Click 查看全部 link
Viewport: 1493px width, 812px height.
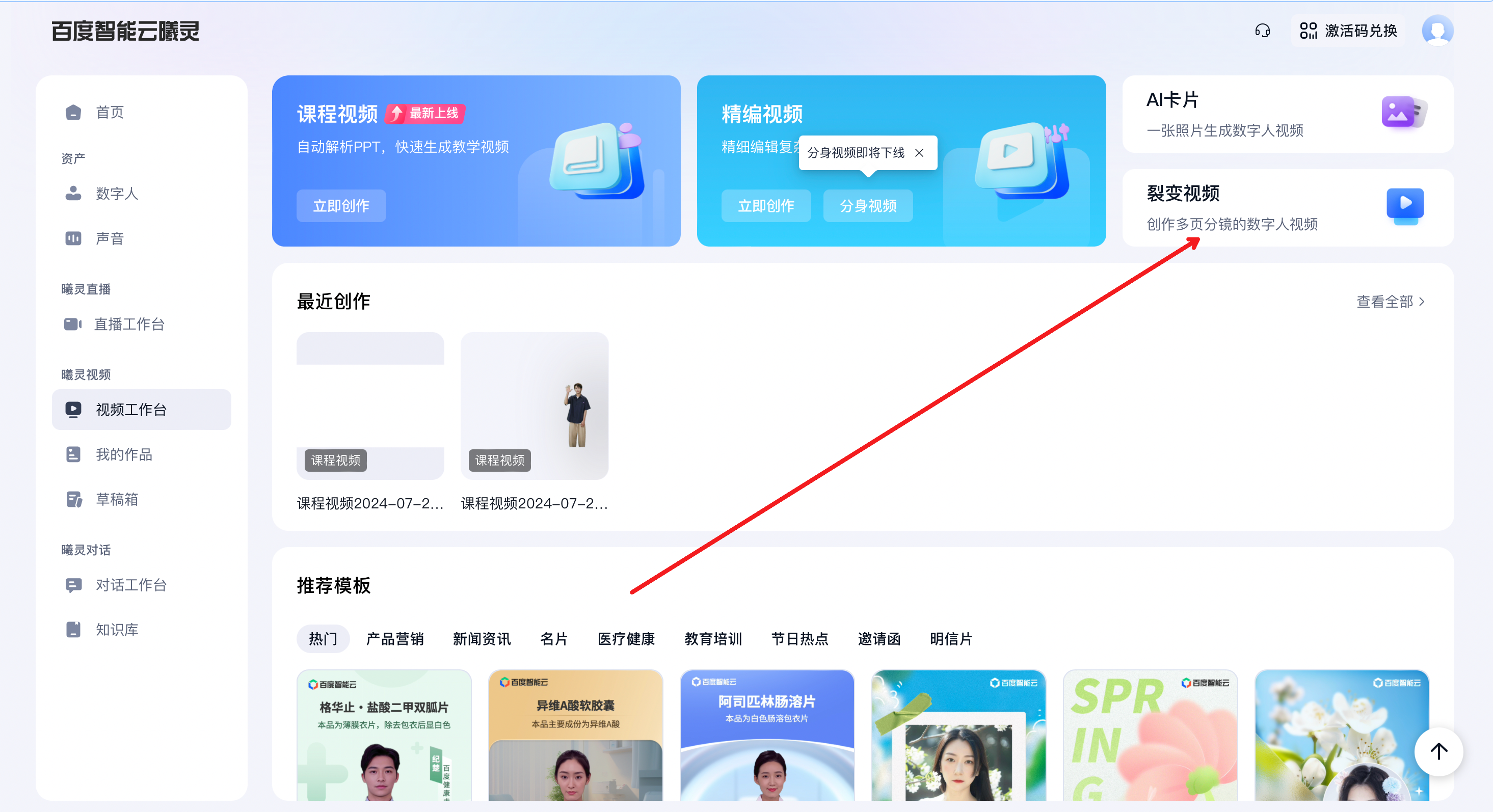tap(1390, 302)
